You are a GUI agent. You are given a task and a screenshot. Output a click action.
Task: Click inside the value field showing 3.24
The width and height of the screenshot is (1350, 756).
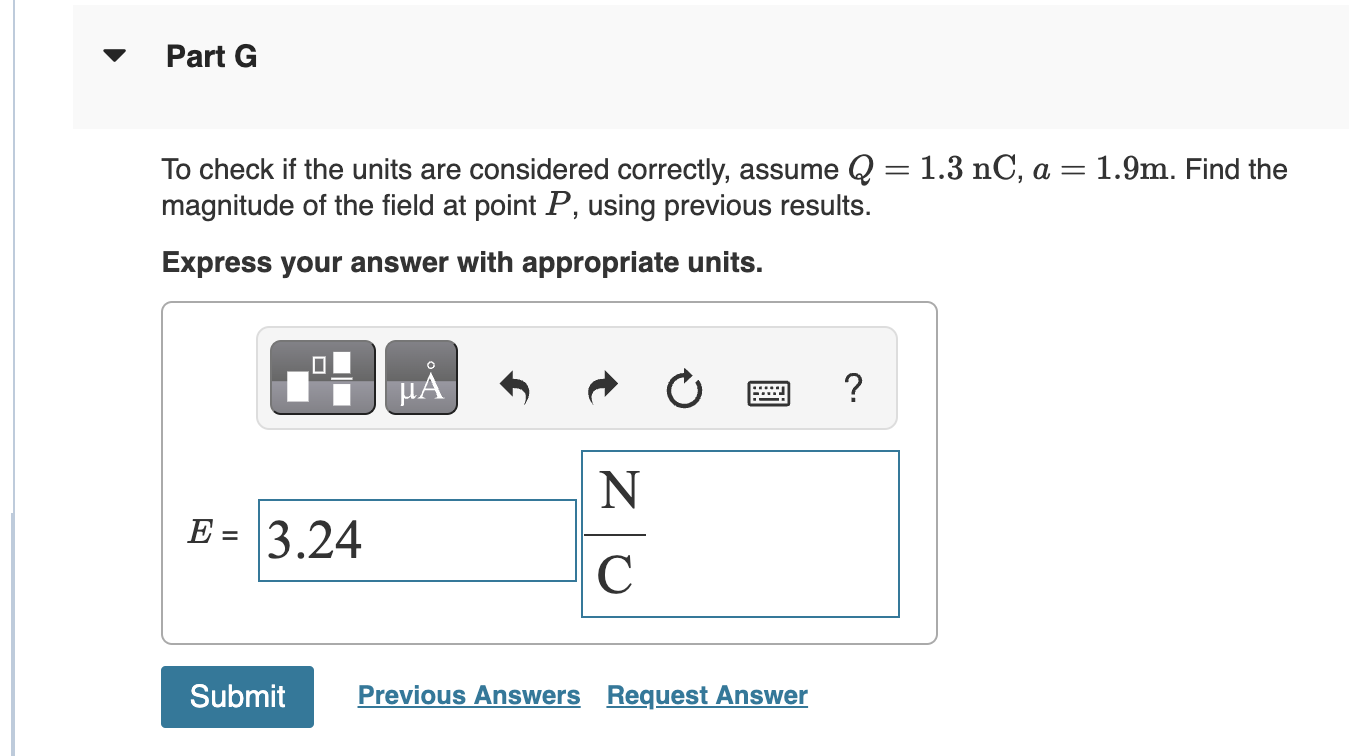coord(415,540)
